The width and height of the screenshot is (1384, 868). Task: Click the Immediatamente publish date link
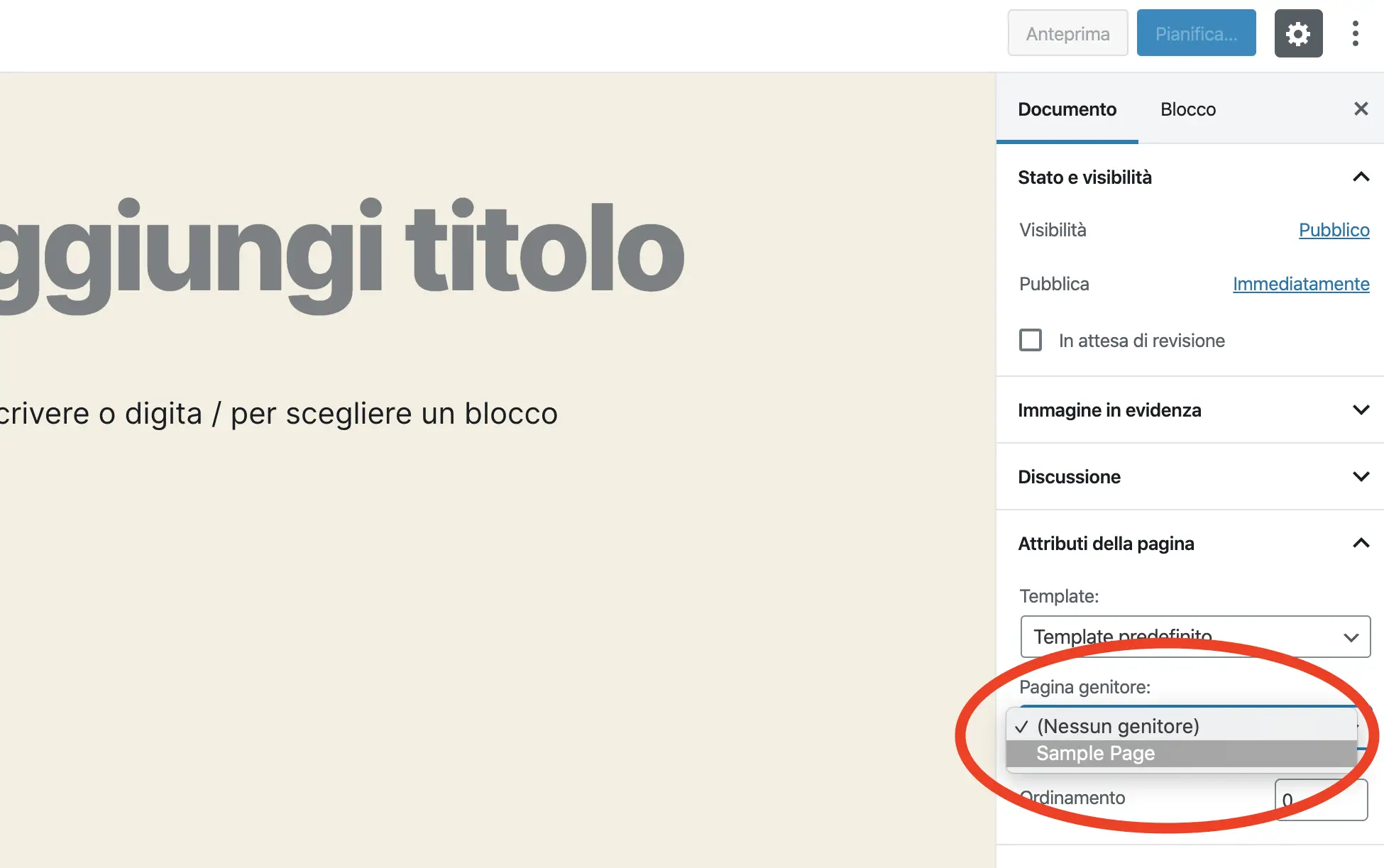click(x=1300, y=284)
